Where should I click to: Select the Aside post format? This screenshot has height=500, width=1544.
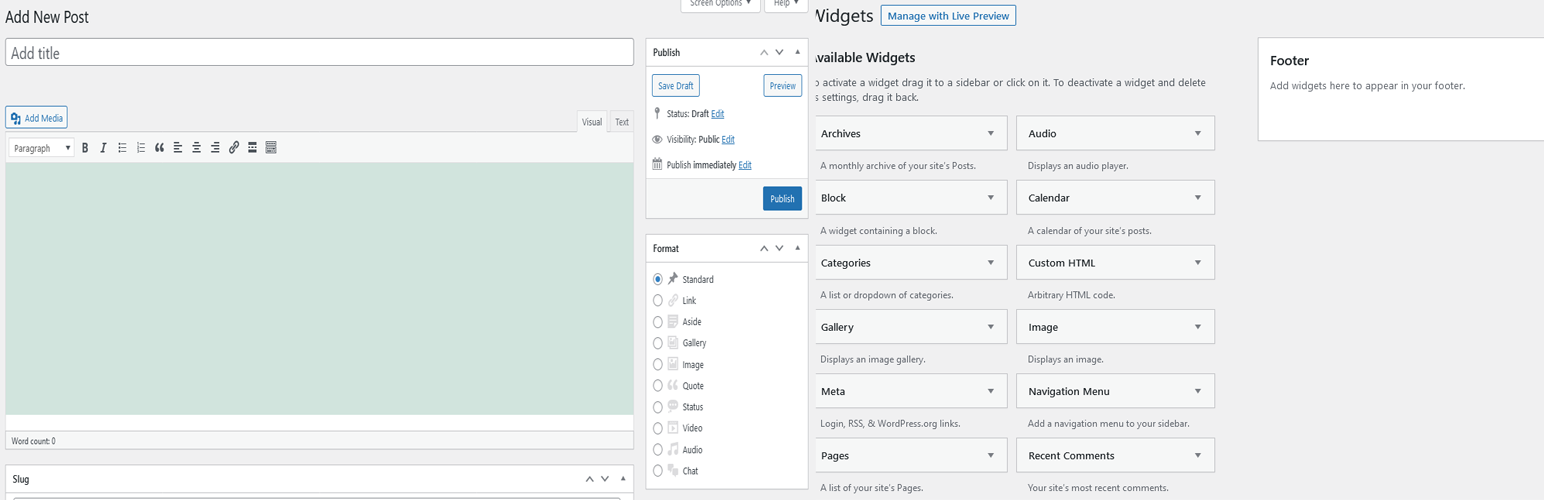click(657, 322)
